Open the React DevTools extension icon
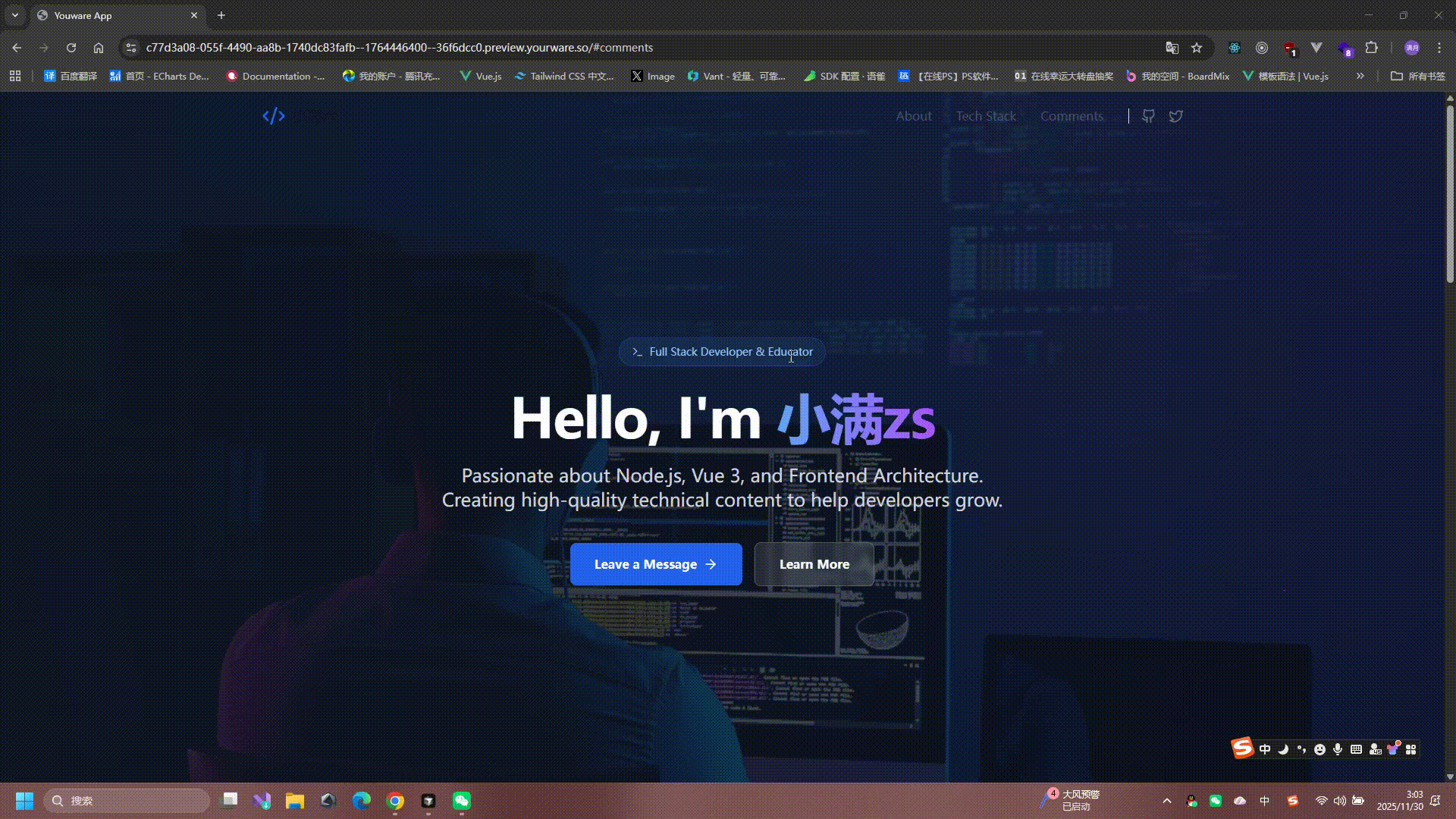 pos(1234,48)
